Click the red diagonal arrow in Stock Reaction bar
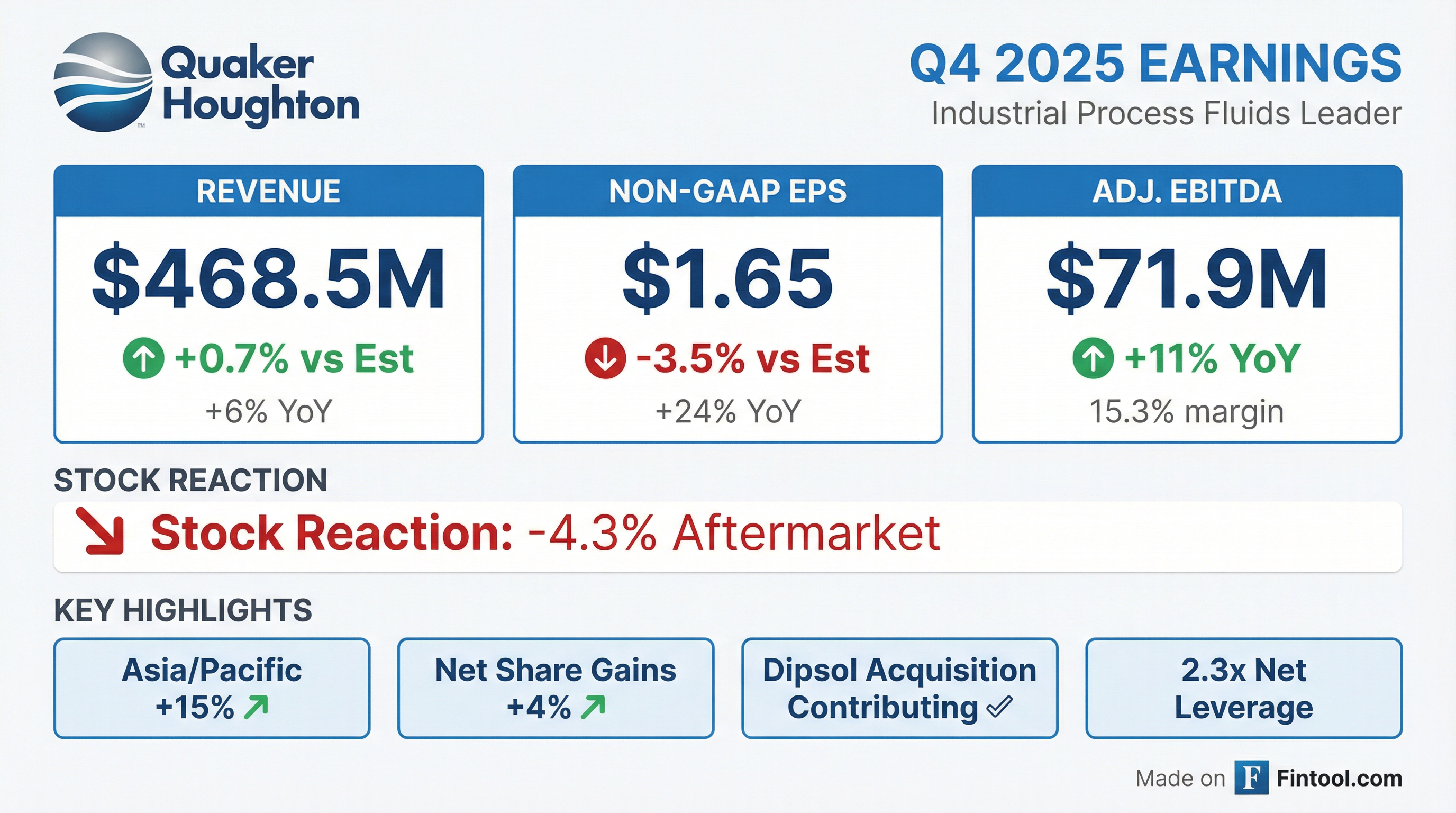The height and width of the screenshot is (813, 1456). (102, 531)
